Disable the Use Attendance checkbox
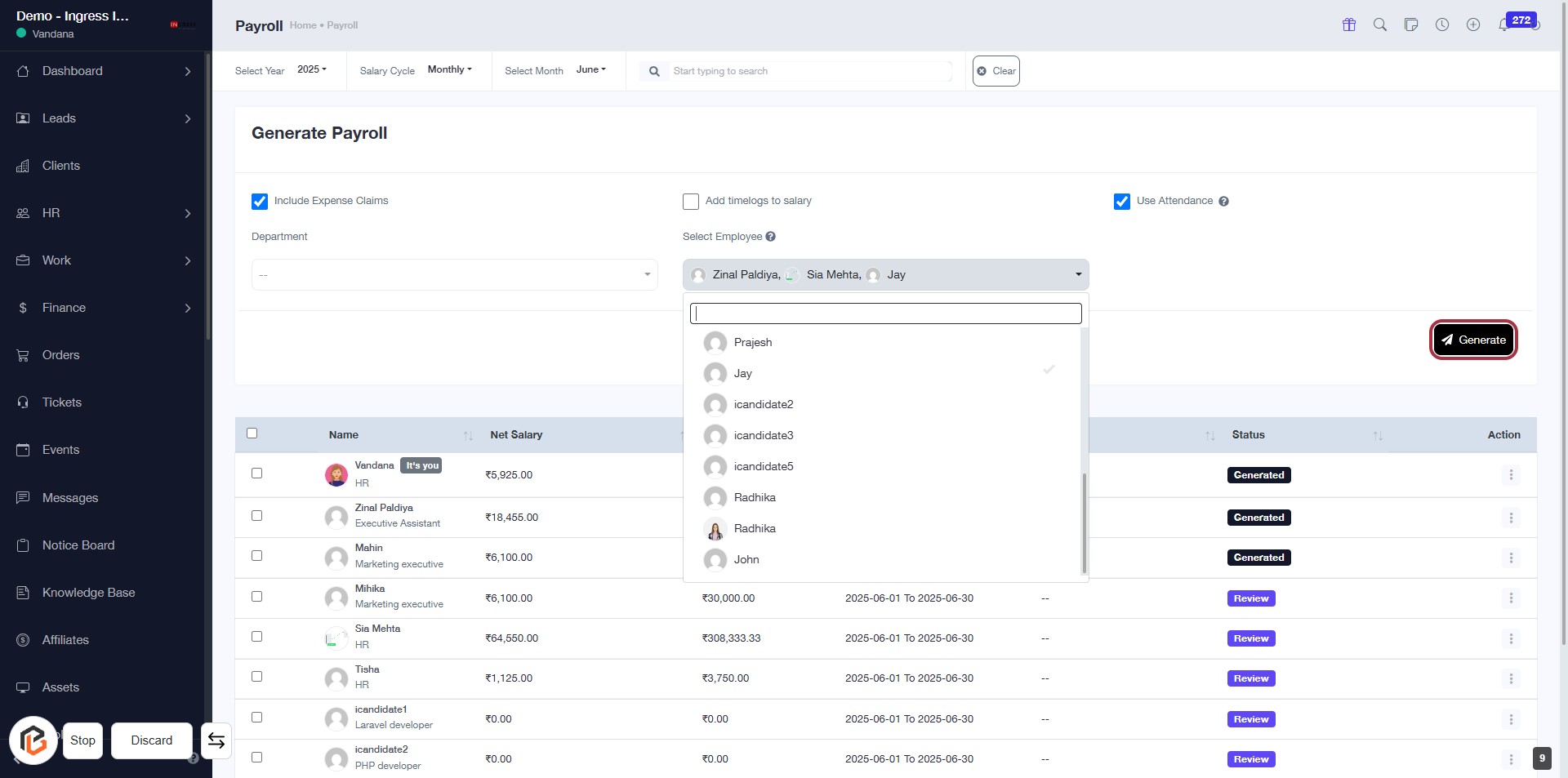This screenshot has width=1568, height=778. [x=1122, y=202]
